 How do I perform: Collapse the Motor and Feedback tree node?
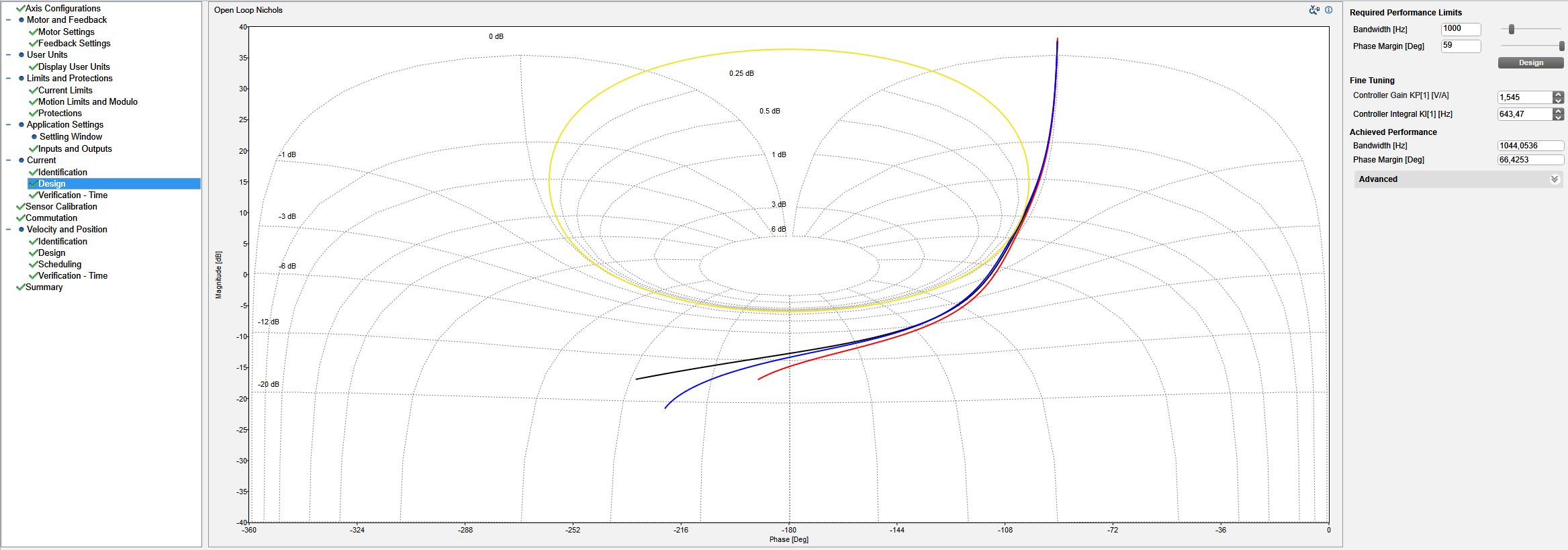[8, 20]
